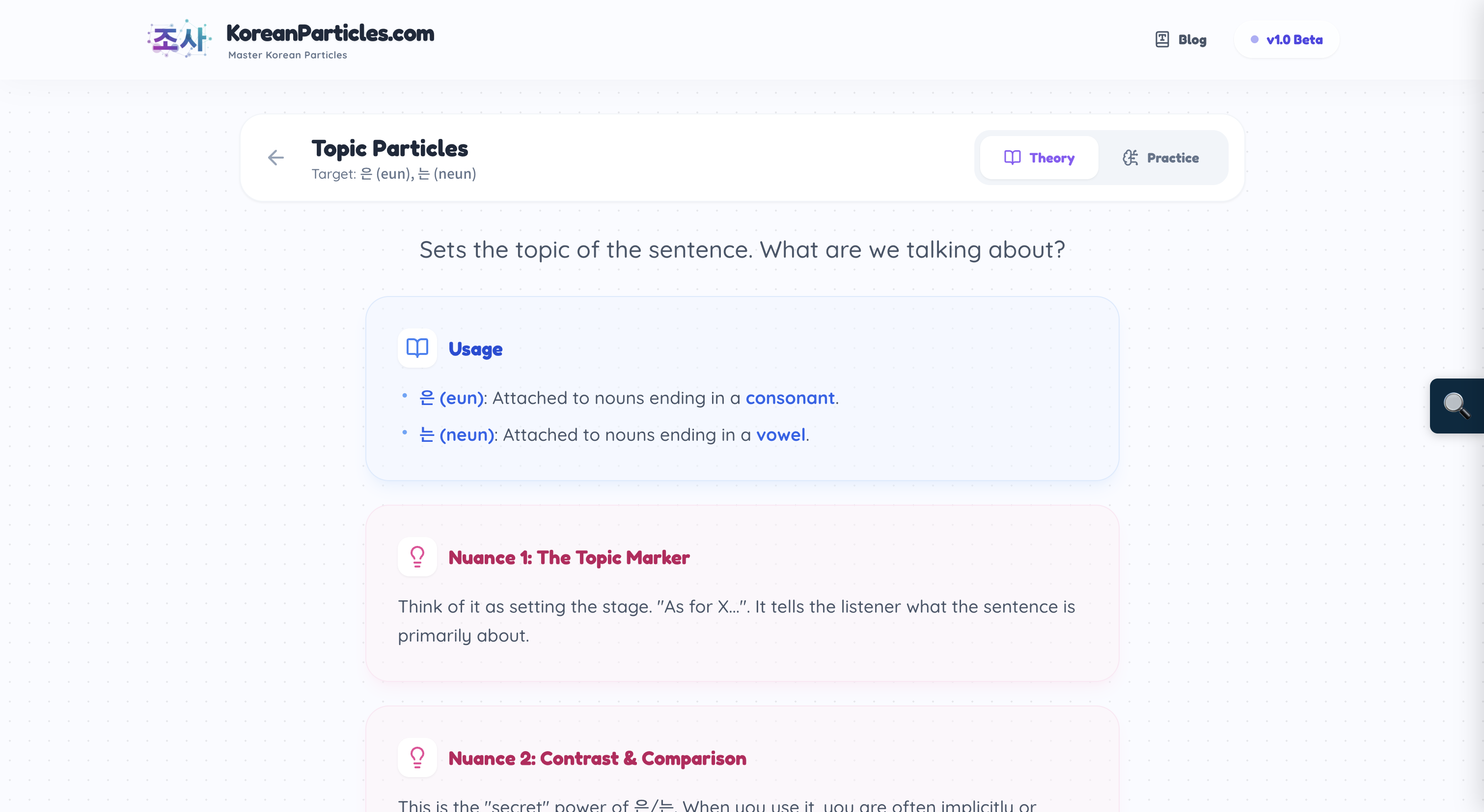Click the Blog book icon in header
Viewport: 1484px width, 812px height.
(x=1162, y=39)
